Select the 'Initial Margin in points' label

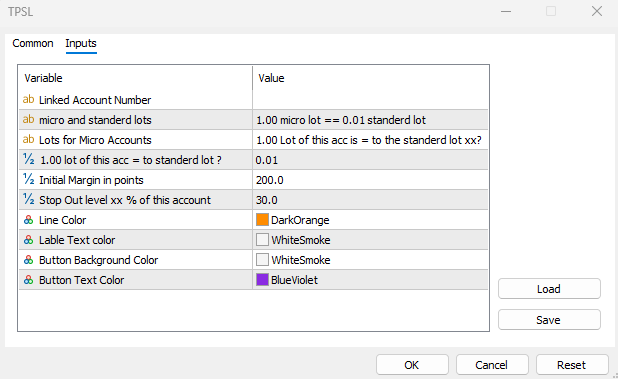[91, 180]
